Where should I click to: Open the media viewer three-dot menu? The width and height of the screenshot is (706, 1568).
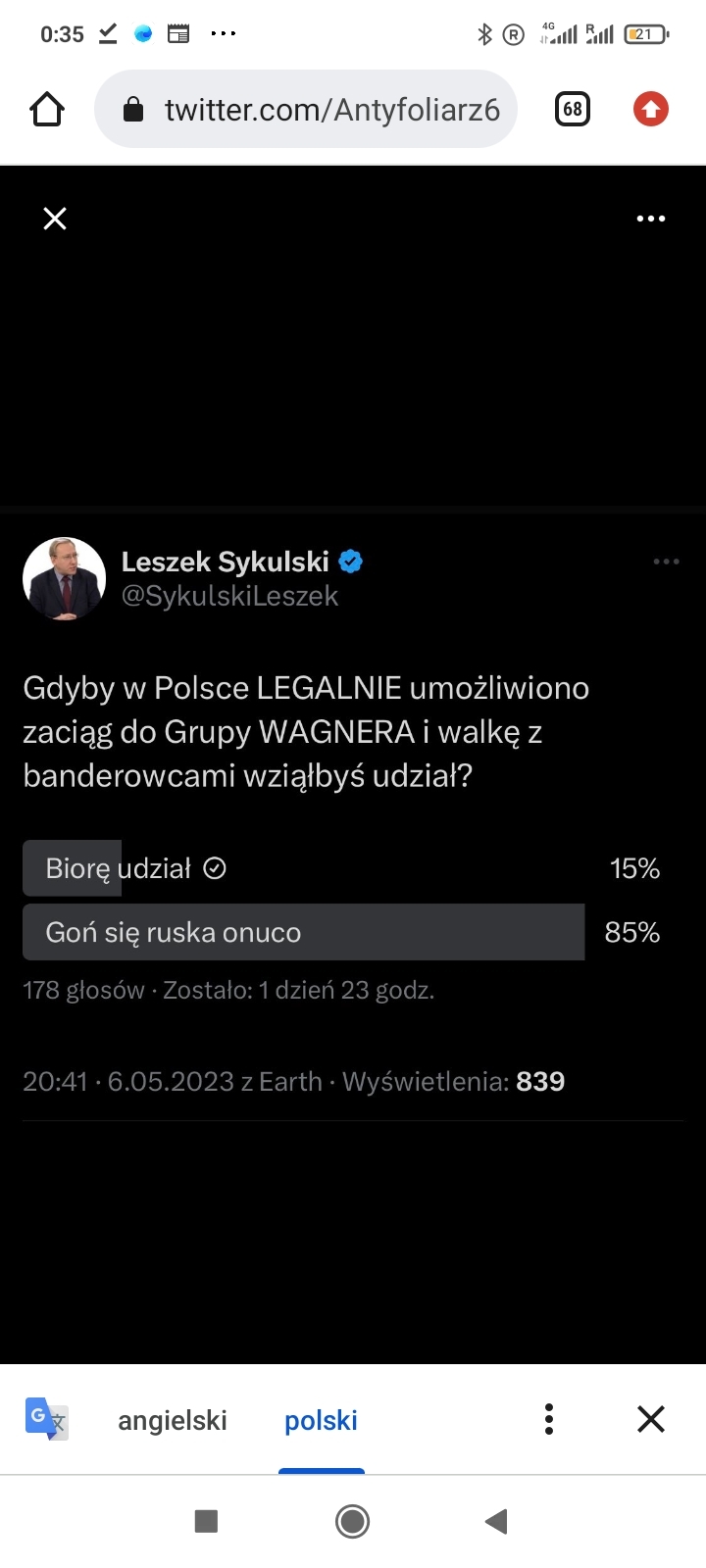pos(651,219)
